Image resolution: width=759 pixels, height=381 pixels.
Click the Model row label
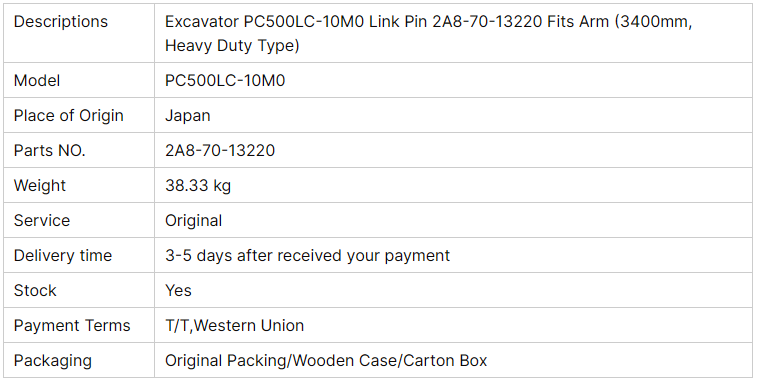[37, 80]
